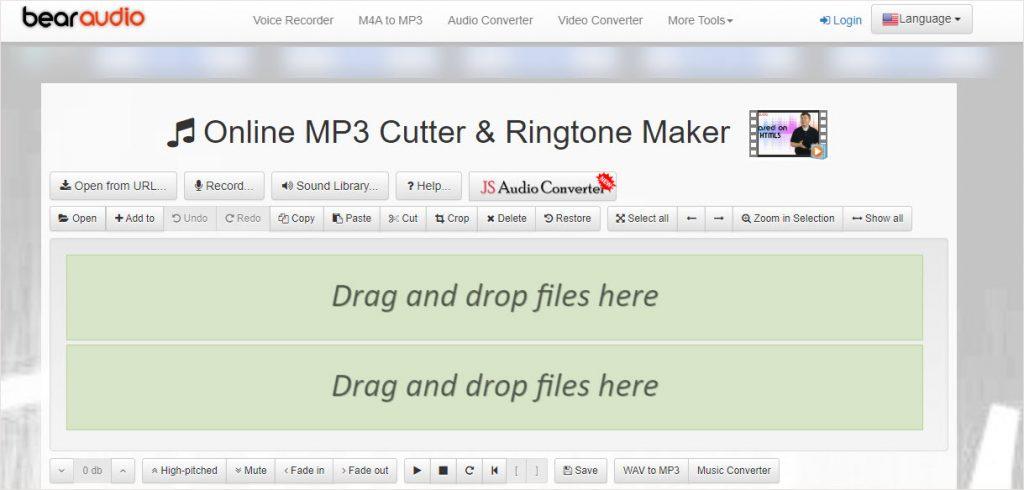Click Zoom in Selection
The width and height of the screenshot is (1024, 490).
point(788,218)
